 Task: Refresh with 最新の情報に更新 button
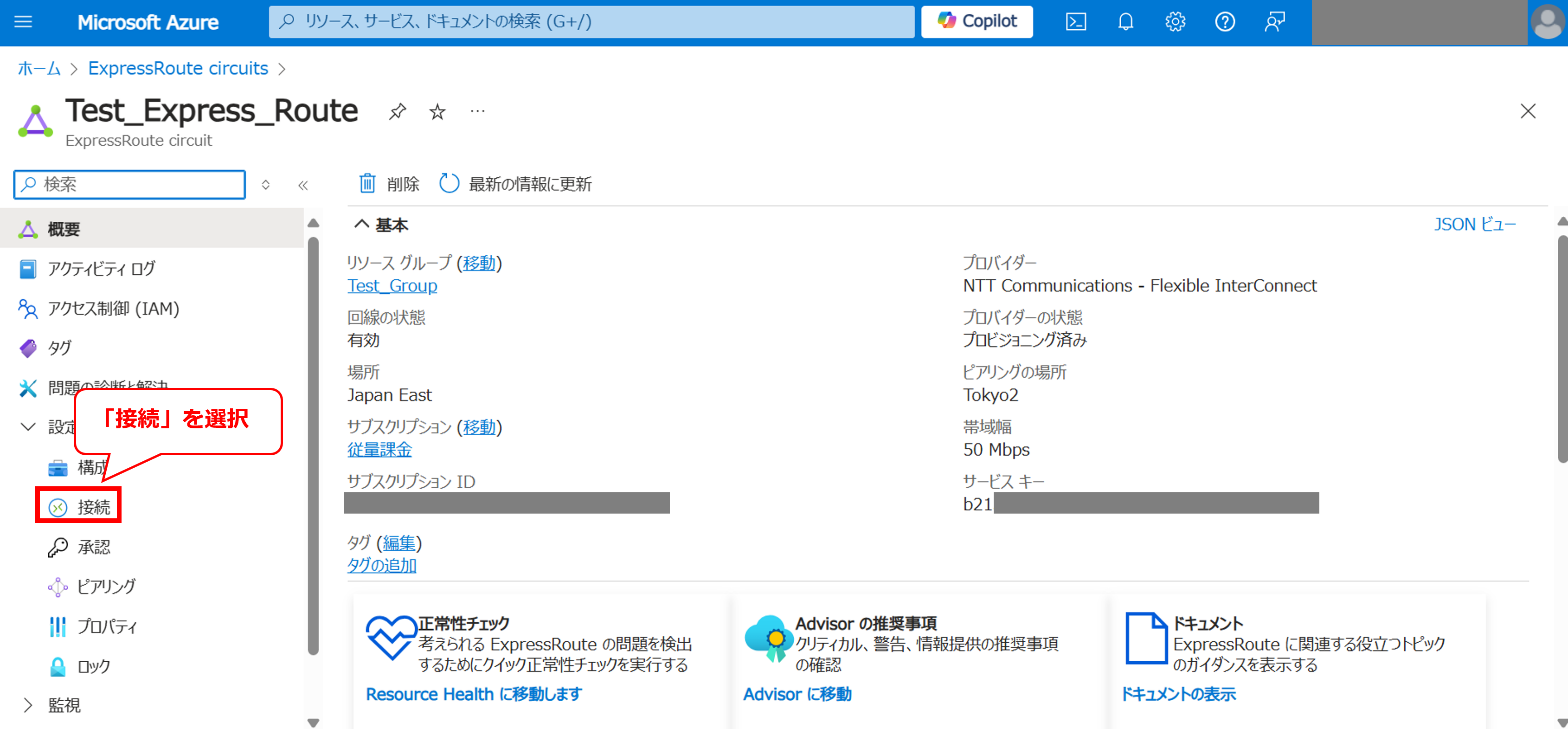click(x=515, y=183)
